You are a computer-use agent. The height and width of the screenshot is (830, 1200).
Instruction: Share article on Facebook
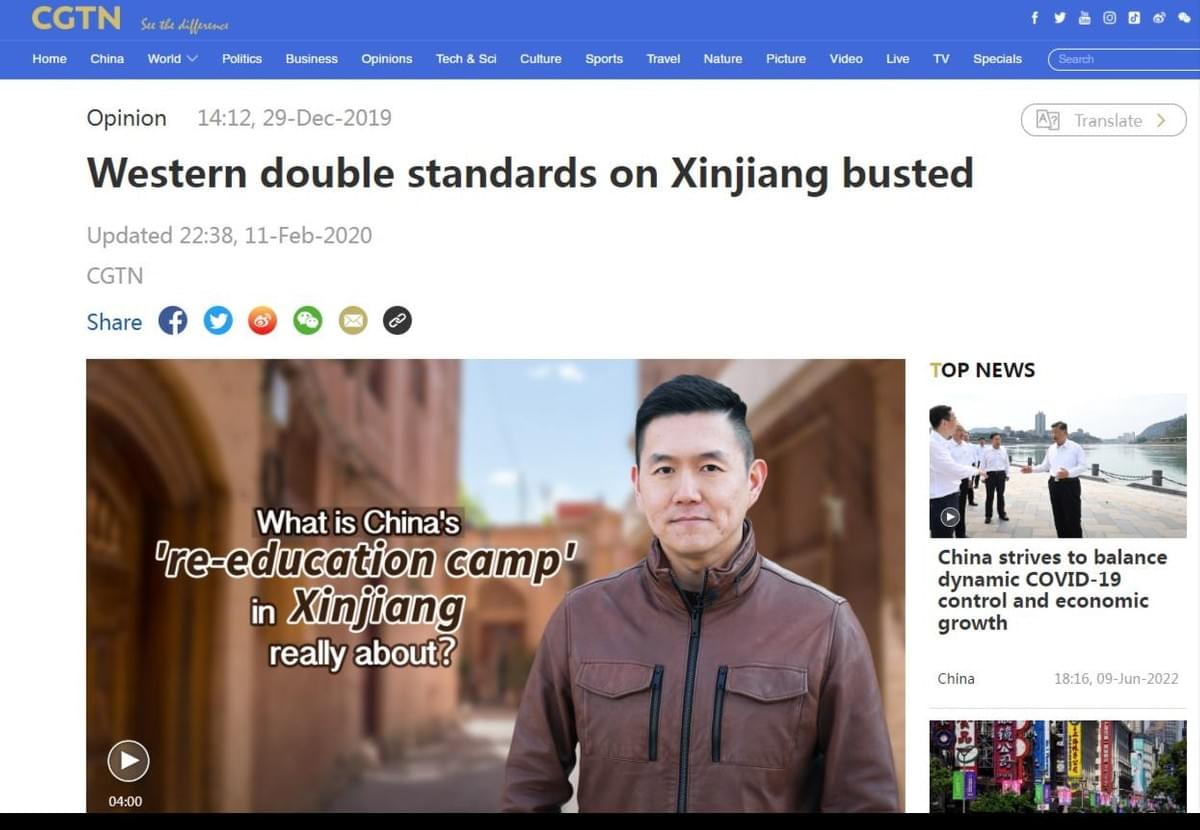coord(173,321)
